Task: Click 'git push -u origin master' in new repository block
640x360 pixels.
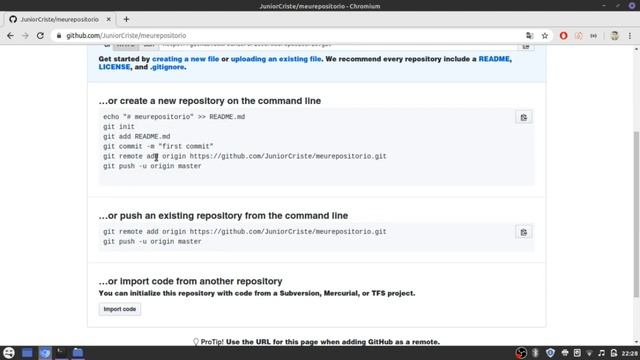Action: (152, 166)
